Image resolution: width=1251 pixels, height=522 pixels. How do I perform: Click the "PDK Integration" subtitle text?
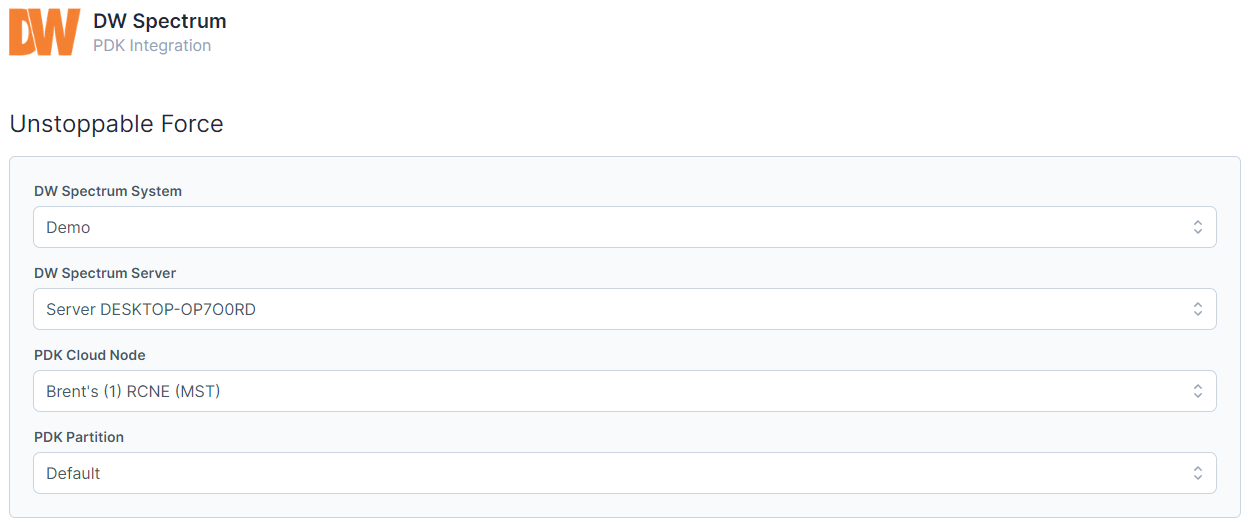[x=152, y=46]
